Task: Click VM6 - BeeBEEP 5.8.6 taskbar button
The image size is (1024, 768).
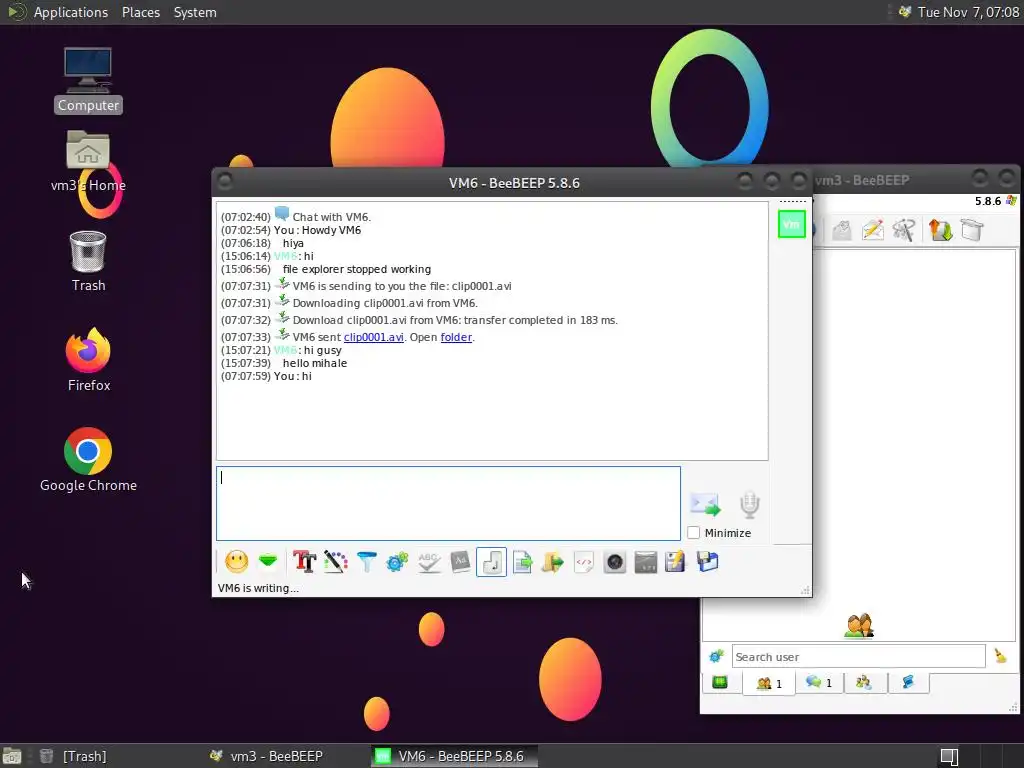Action: 453,756
